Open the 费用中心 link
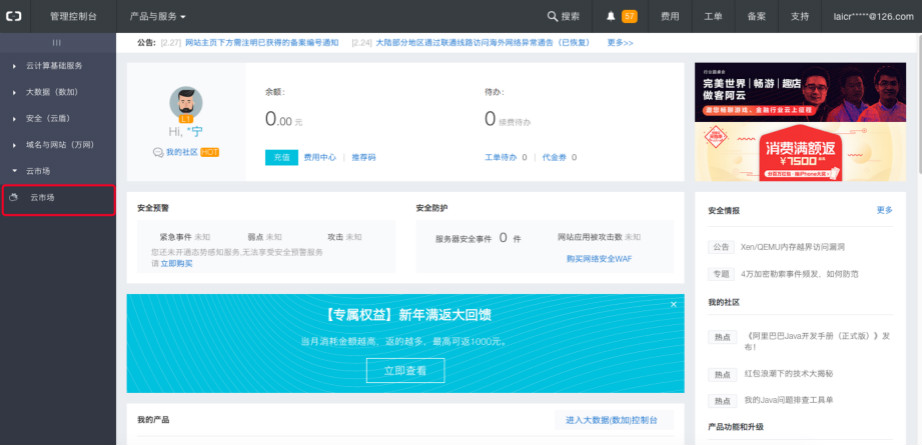Viewport: 922px width, 445px height. [320, 158]
